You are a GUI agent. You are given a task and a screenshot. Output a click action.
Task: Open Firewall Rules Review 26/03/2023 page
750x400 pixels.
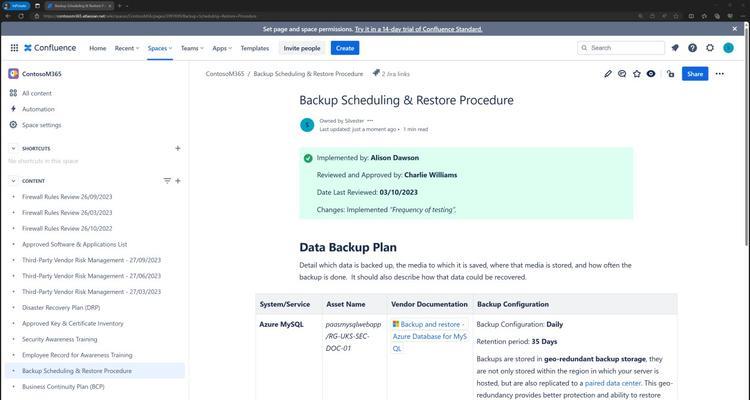pyautogui.click(x=67, y=212)
